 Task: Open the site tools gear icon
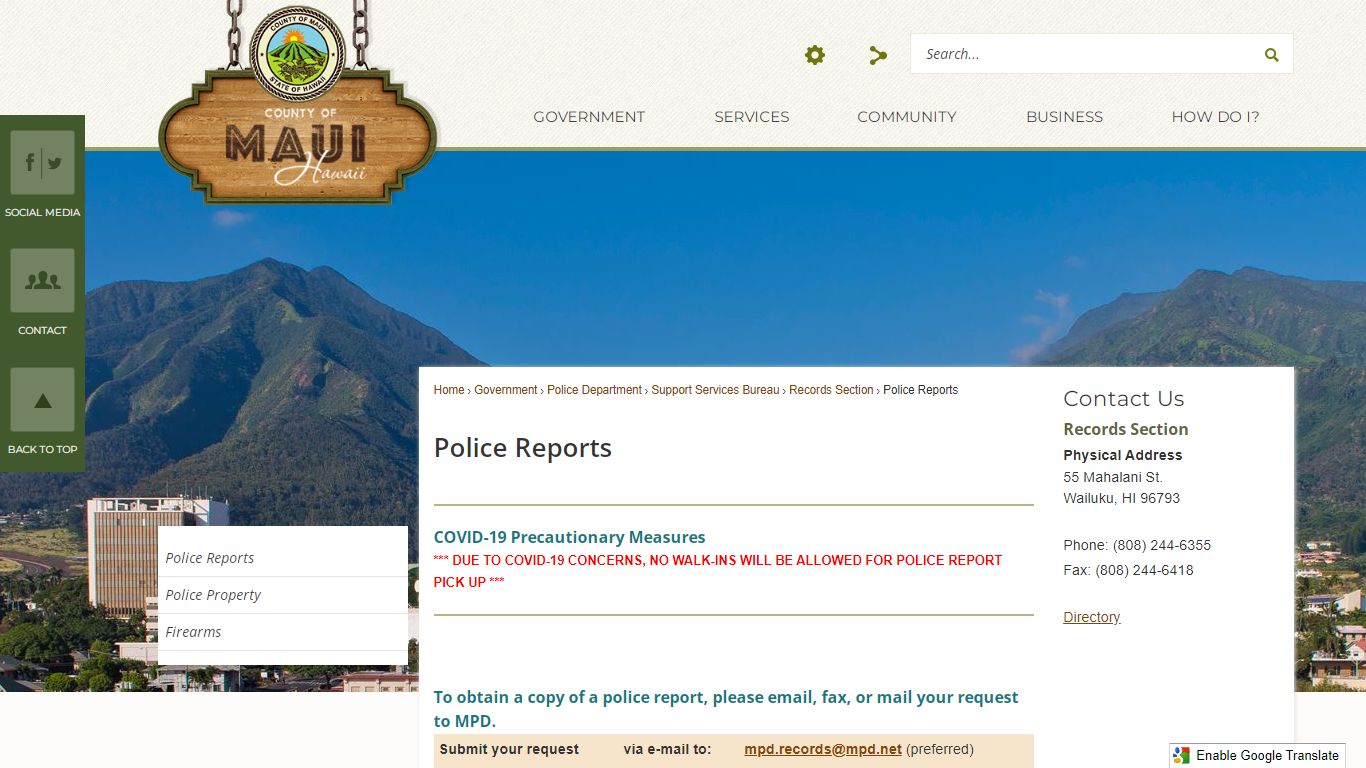pyautogui.click(x=815, y=55)
